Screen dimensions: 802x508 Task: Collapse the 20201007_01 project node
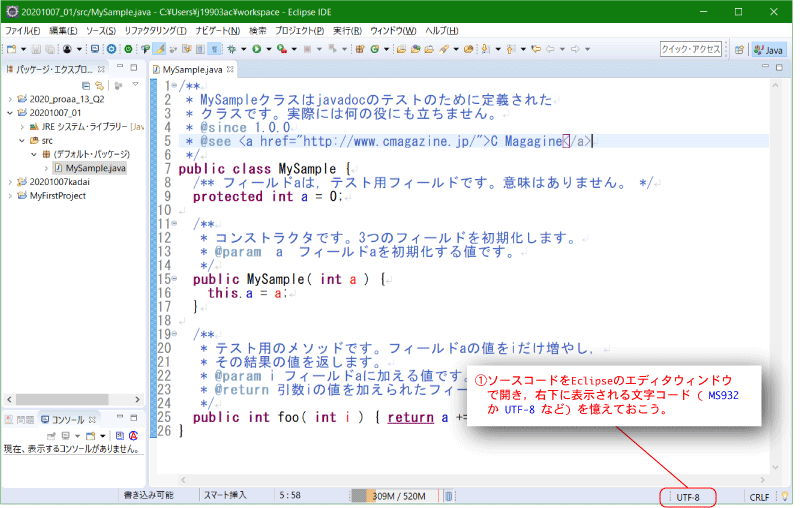click(x=10, y=113)
